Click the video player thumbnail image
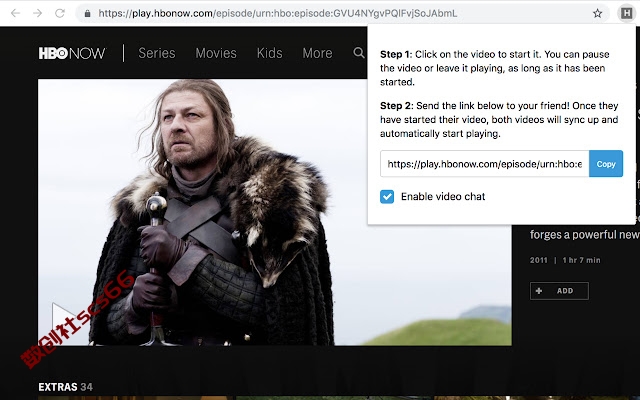The width and height of the screenshot is (640, 400). (274, 212)
